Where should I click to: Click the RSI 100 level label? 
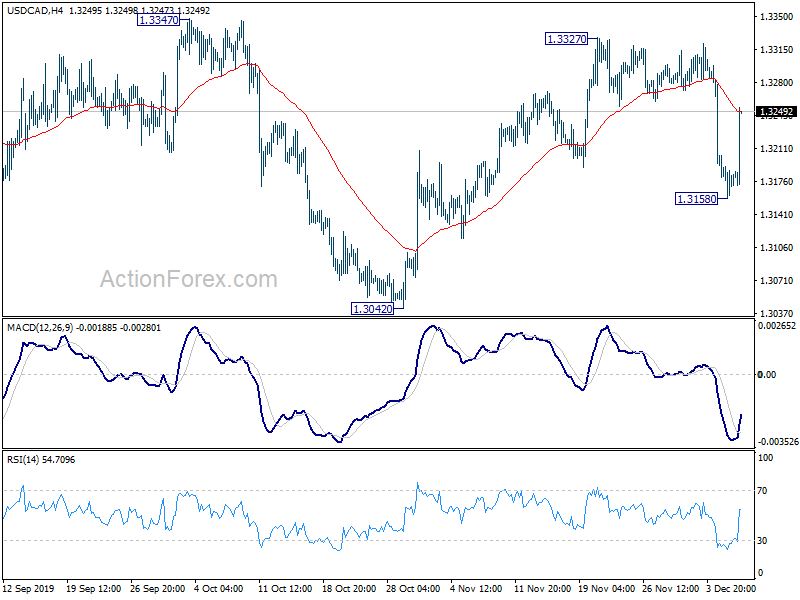(765, 458)
